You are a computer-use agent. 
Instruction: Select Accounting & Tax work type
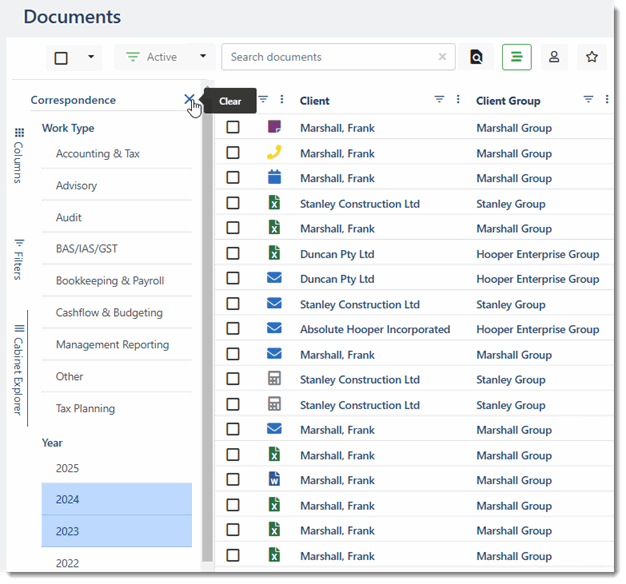pos(117,154)
